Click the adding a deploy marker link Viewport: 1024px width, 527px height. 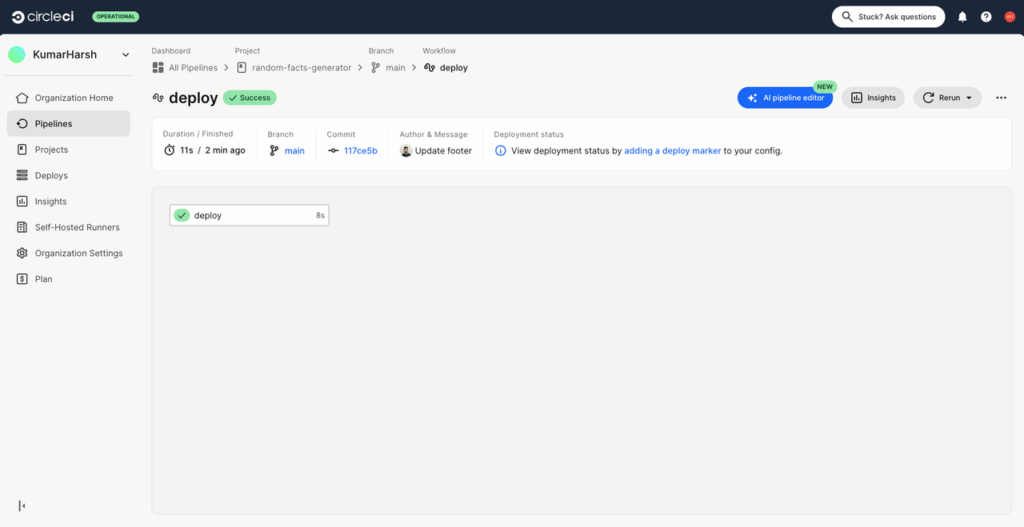(673, 151)
